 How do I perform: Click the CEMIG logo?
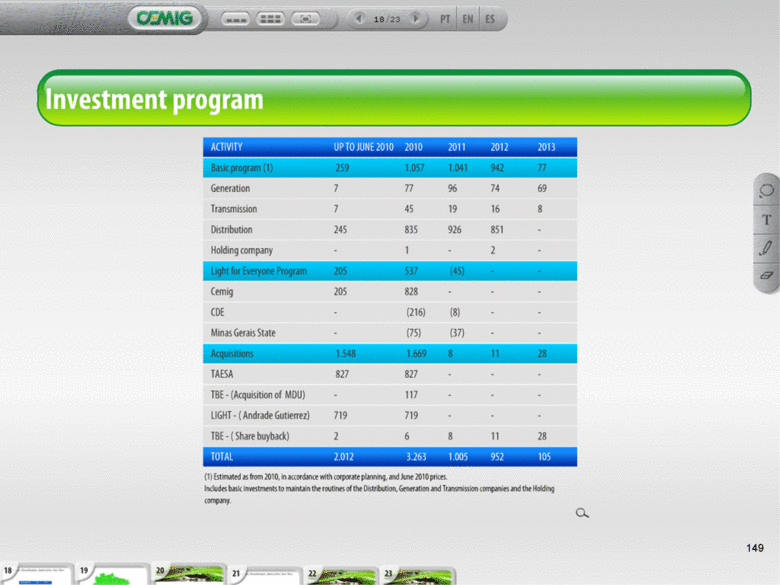(x=165, y=18)
